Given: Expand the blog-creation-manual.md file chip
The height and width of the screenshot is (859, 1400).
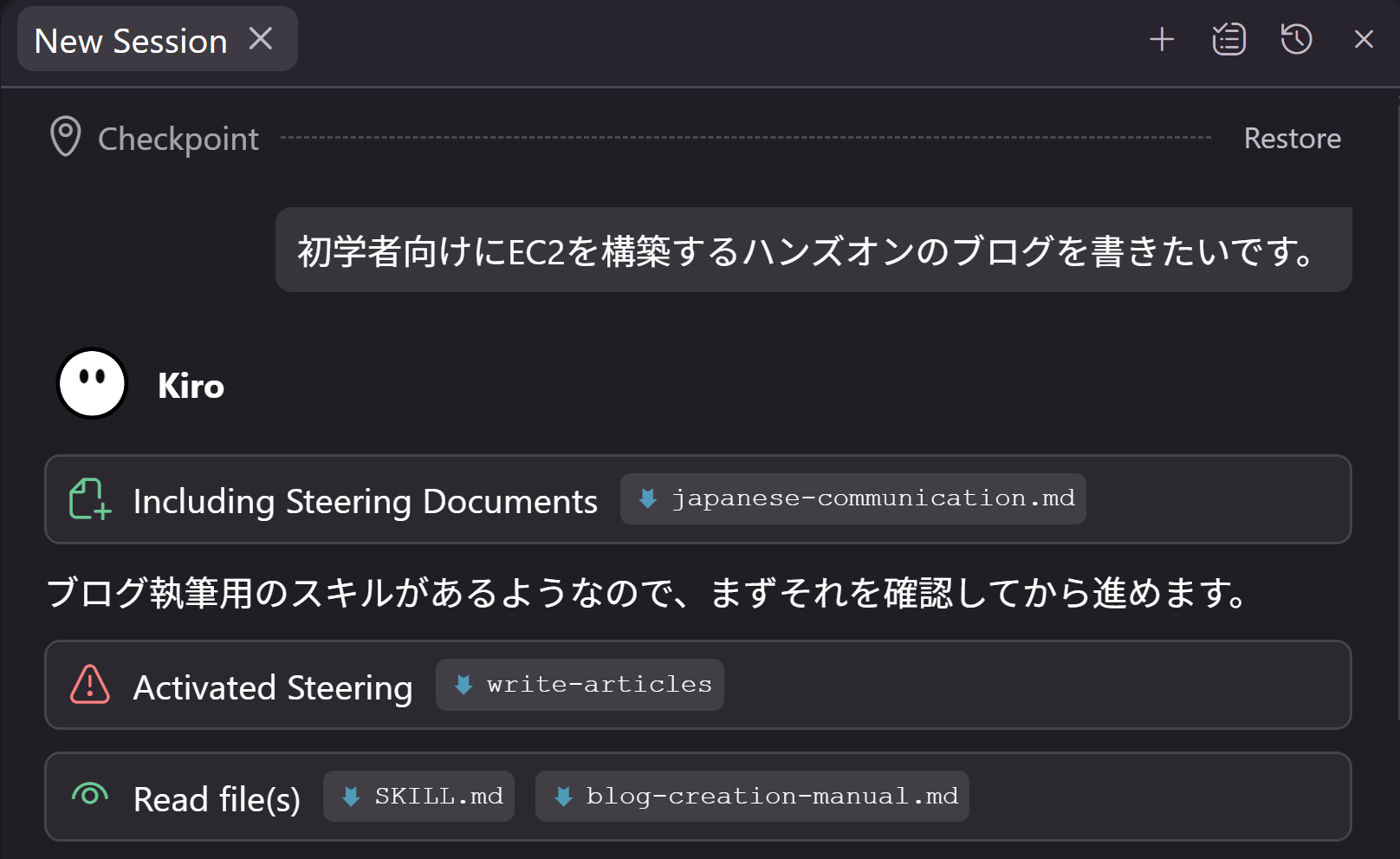Looking at the screenshot, I should point(751,796).
